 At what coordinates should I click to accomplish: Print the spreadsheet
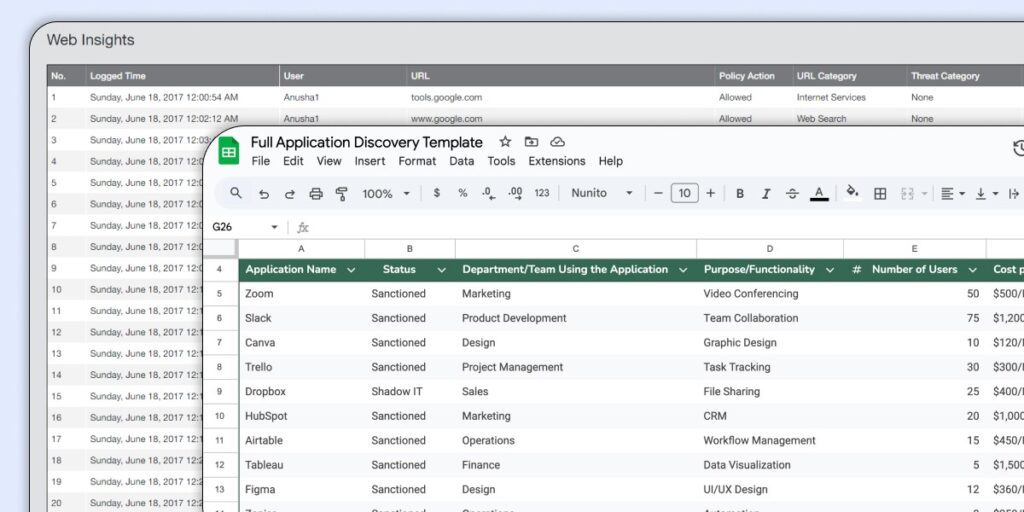pyautogui.click(x=316, y=194)
